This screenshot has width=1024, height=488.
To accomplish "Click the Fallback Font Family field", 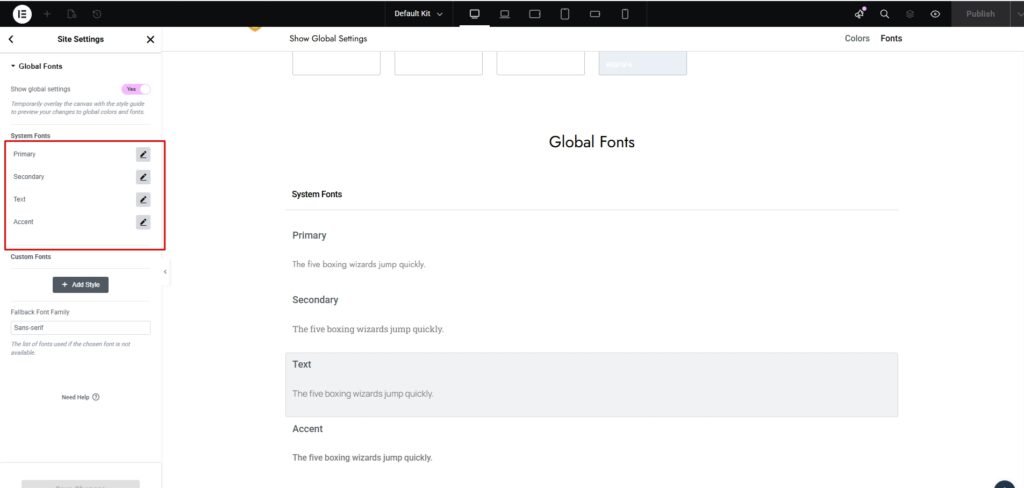I will click(80, 327).
